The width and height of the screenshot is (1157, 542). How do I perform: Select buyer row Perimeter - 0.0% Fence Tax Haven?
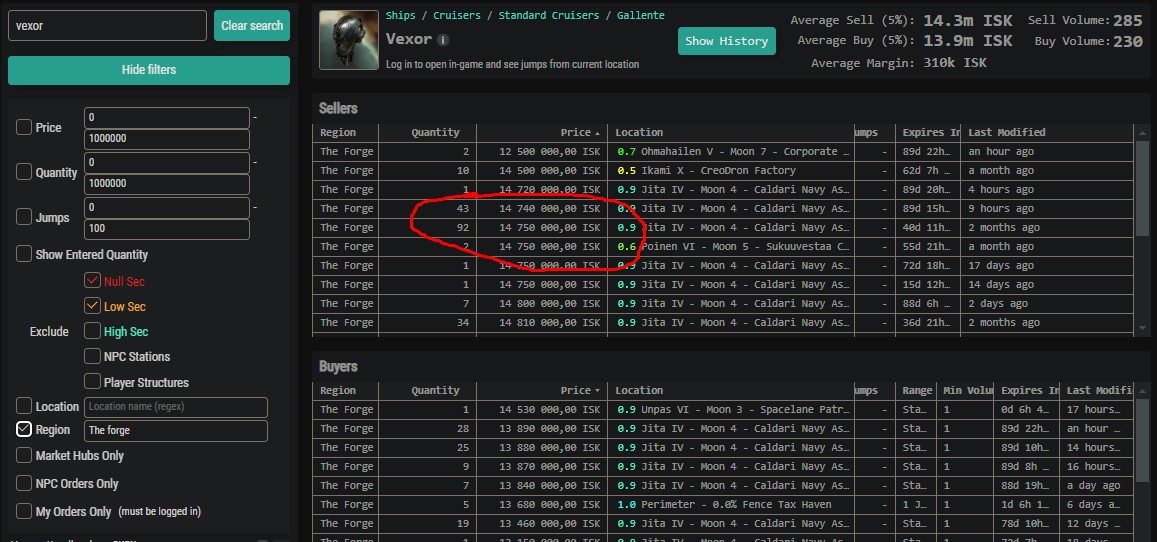(722, 505)
